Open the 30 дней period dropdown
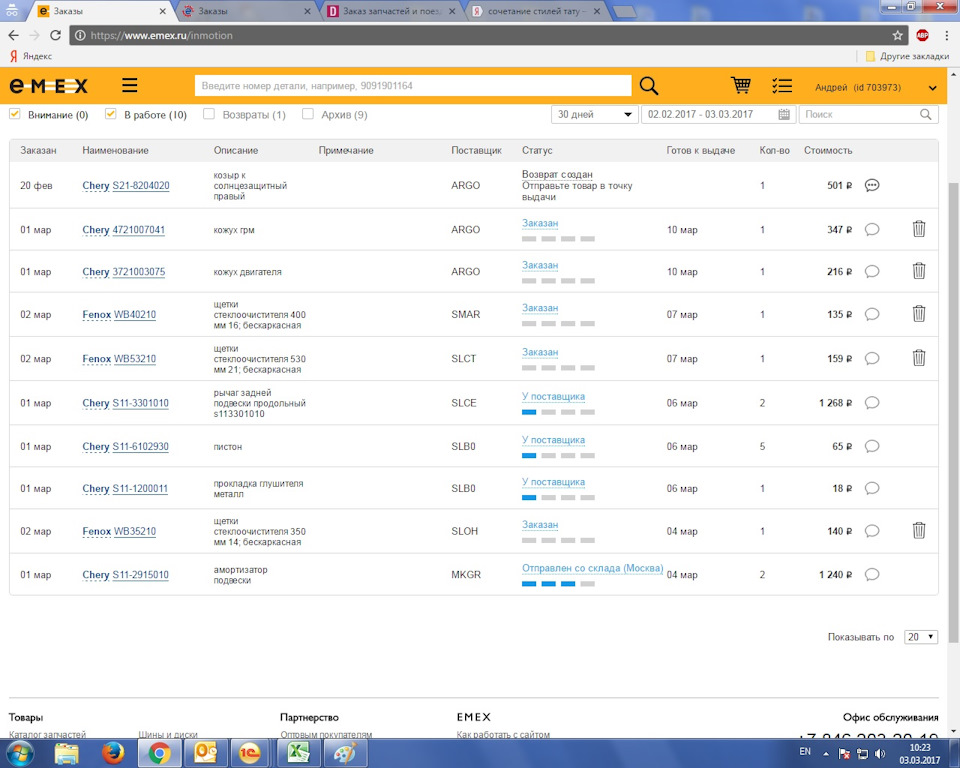This screenshot has height=768, width=960. [594, 115]
